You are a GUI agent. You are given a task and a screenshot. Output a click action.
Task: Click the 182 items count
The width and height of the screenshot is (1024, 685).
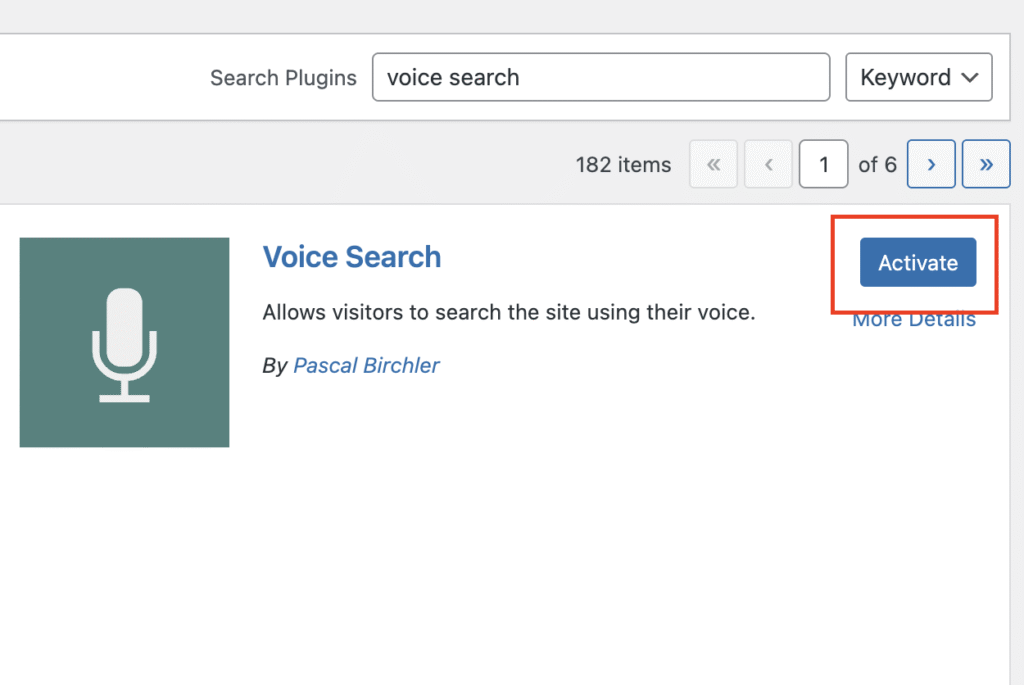623,165
